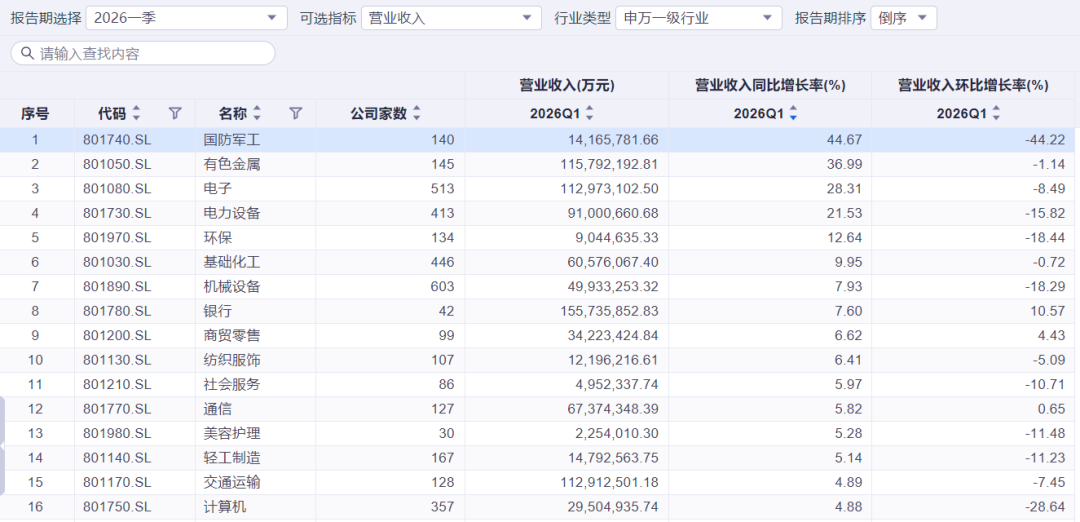
Task: Open the 可选指标 dropdown showing 营业收入
Action: tap(451, 19)
